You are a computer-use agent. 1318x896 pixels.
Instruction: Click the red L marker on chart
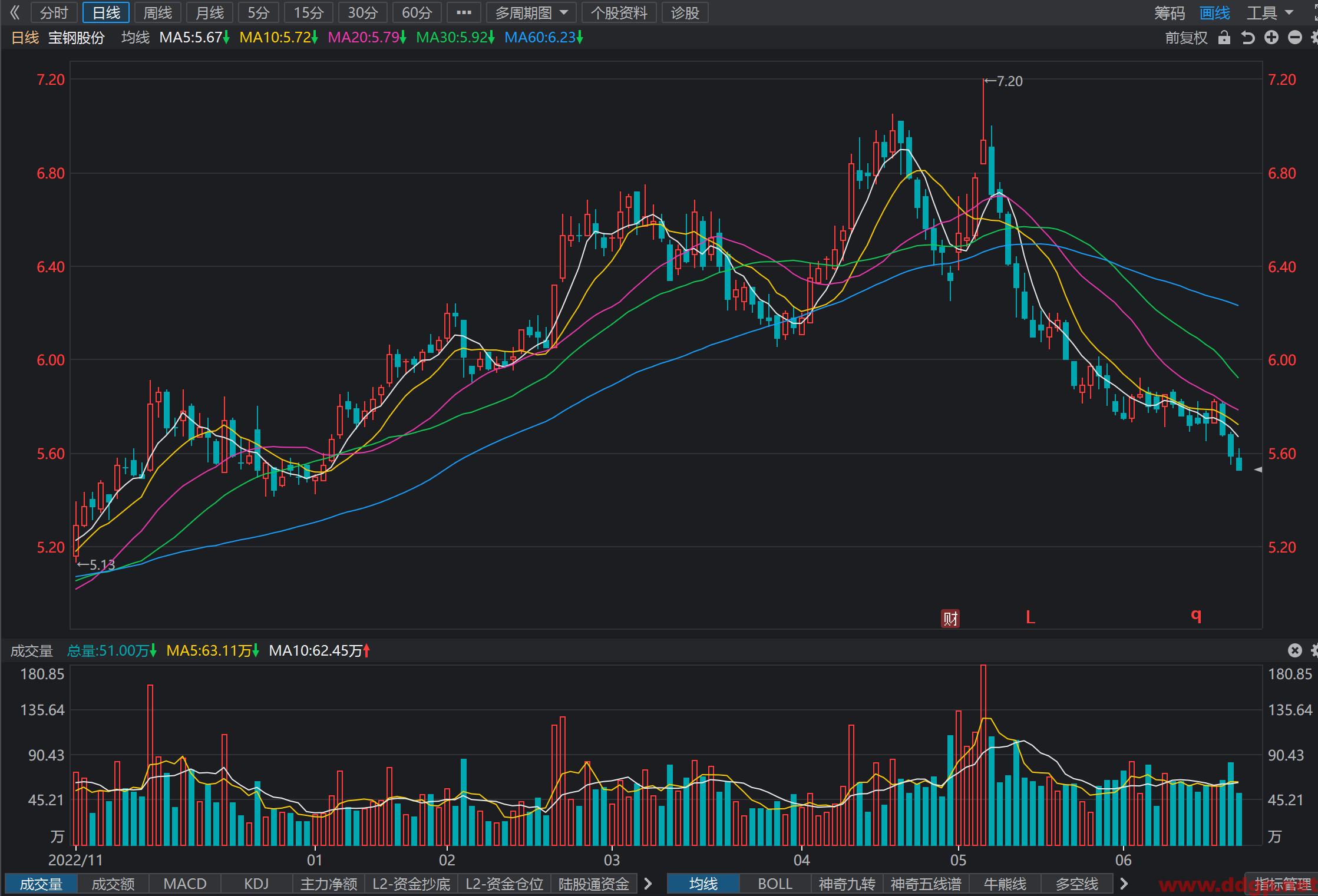(x=1030, y=617)
